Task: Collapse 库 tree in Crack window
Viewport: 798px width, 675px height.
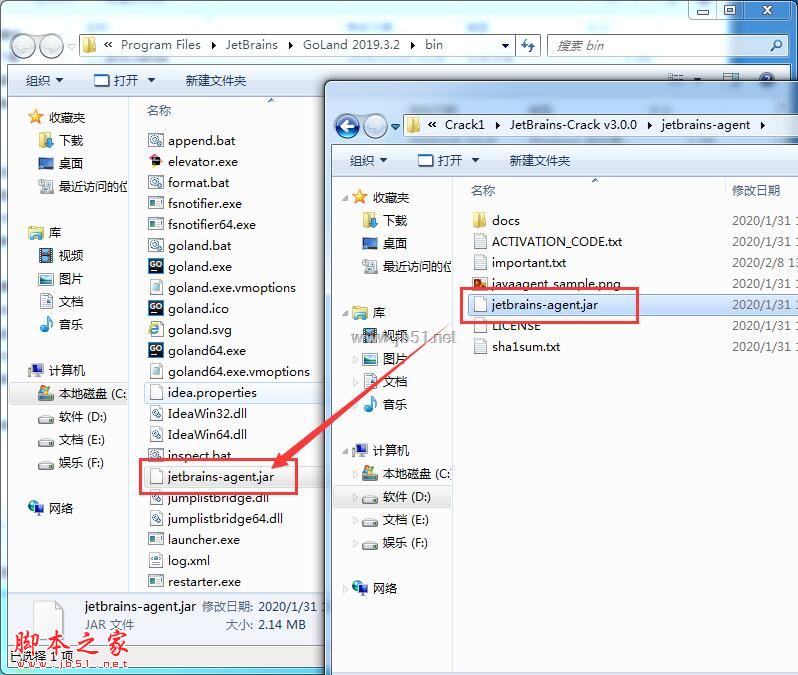Action: (345, 314)
